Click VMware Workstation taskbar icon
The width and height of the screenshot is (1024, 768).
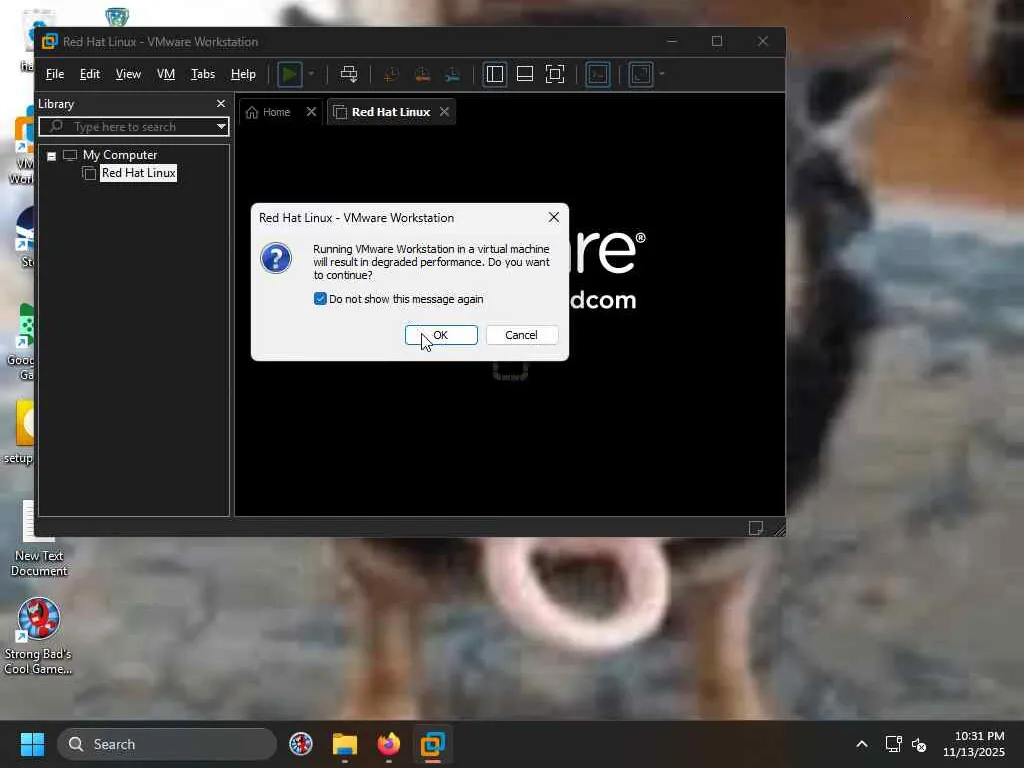pos(432,744)
